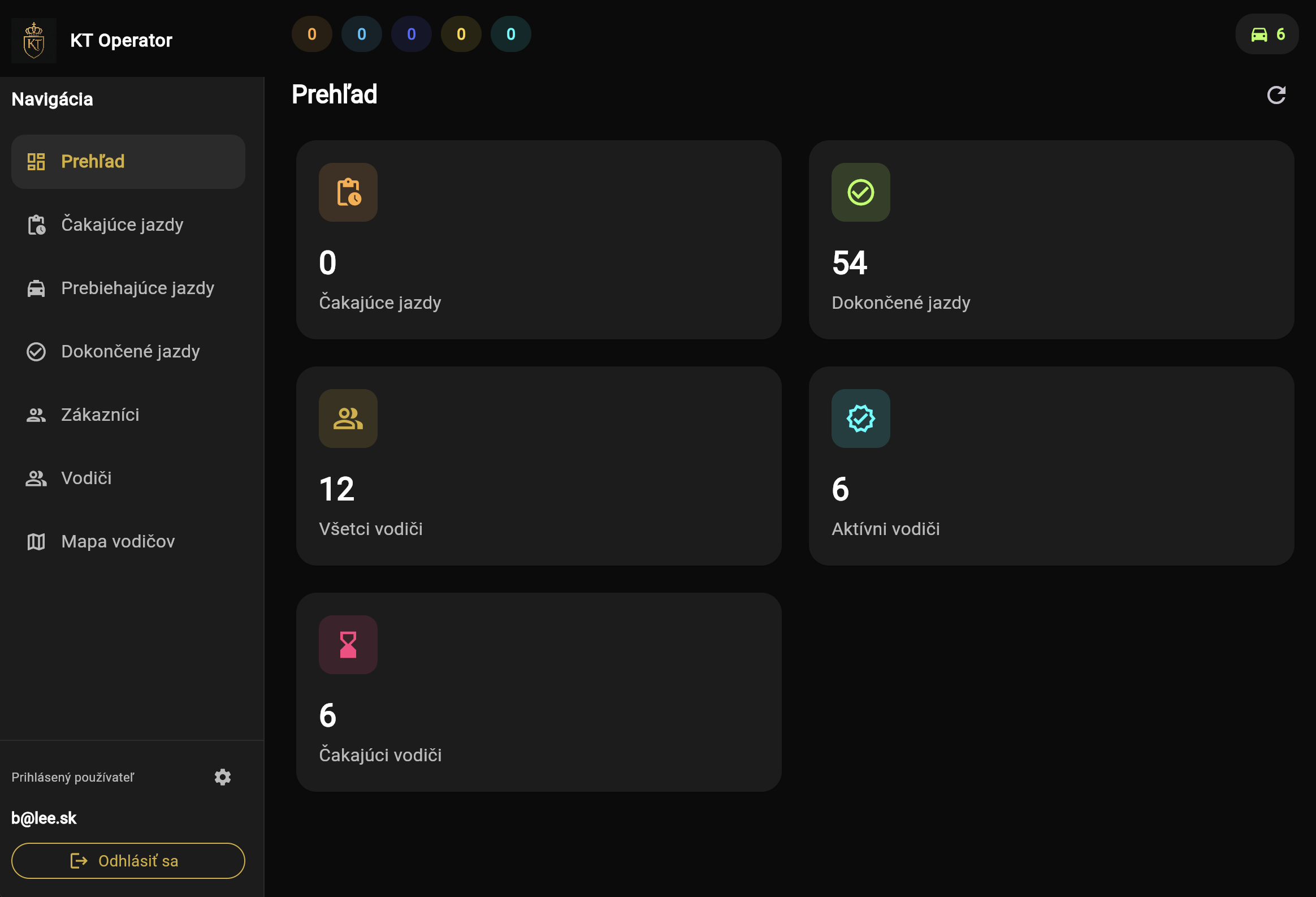Viewport: 1316px width, 897px height.
Task: Select the Prehľad dashboard icon in sidebar
Action: point(36,162)
